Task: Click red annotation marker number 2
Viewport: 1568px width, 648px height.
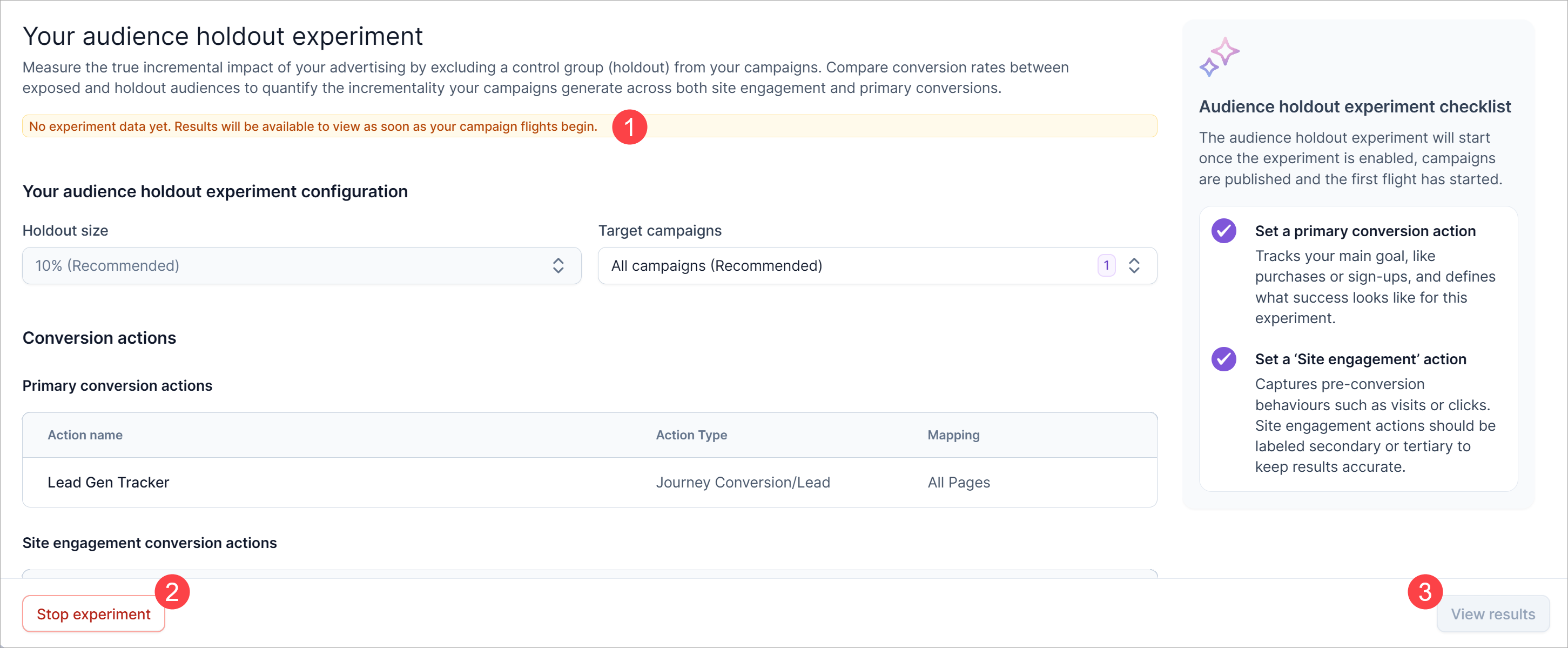Action: pyautogui.click(x=172, y=591)
